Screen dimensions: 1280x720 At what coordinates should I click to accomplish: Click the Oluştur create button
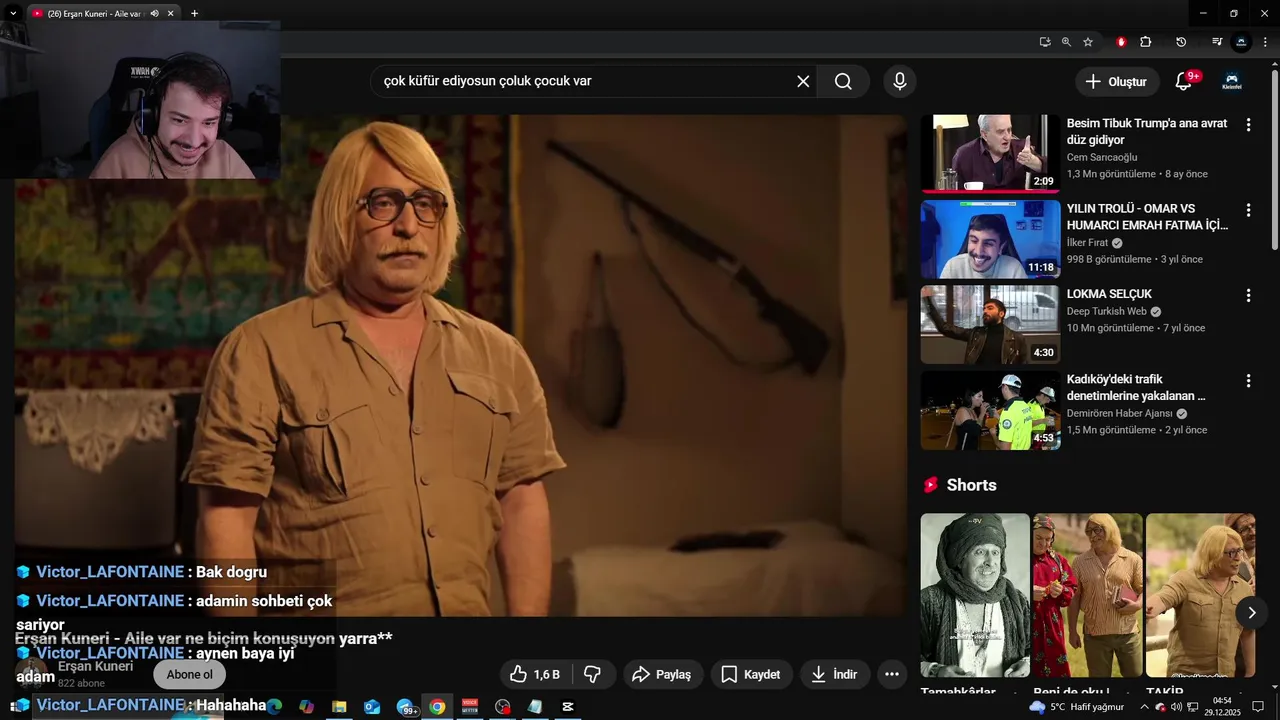pyautogui.click(x=1117, y=82)
